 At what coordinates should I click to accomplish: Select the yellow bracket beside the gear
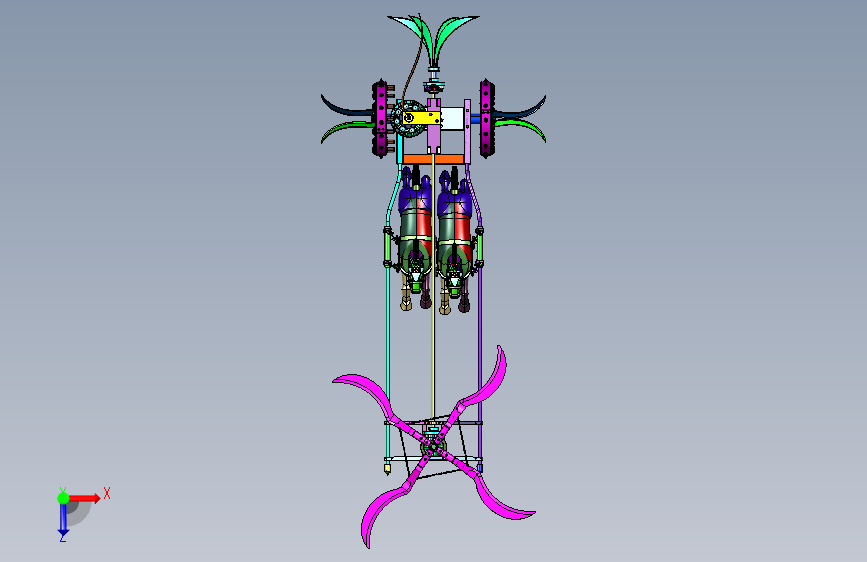[x=421, y=118]
